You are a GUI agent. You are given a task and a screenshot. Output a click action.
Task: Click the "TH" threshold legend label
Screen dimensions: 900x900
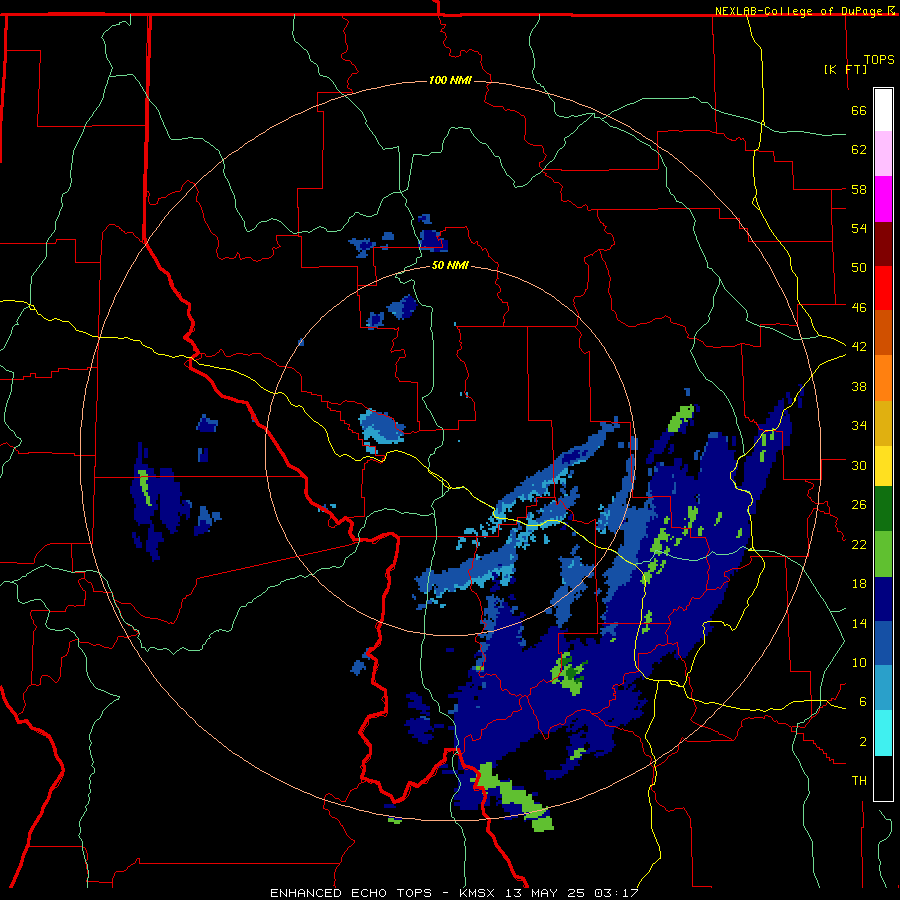click(x=859, y=781)
